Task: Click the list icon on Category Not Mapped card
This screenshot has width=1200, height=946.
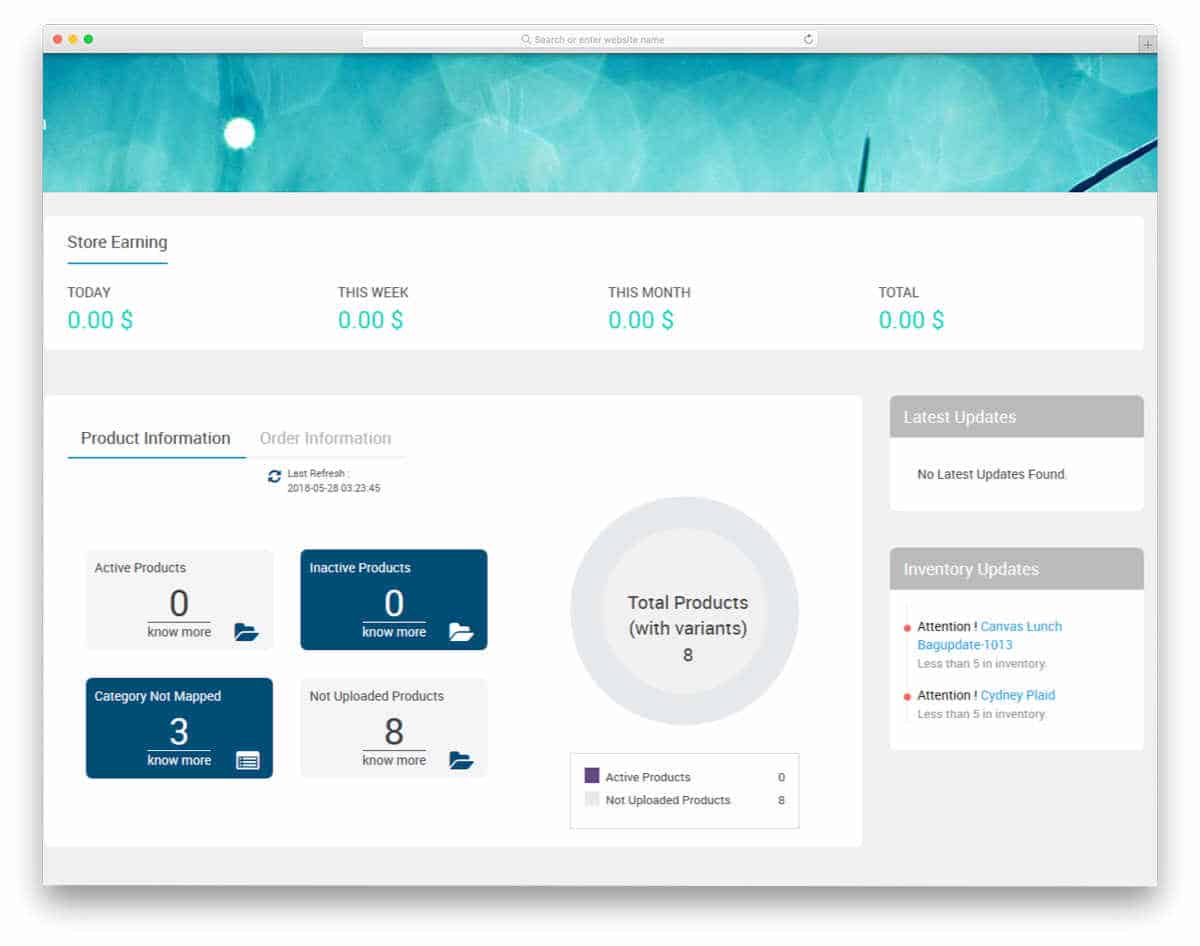Action: [x=246, y=760]
